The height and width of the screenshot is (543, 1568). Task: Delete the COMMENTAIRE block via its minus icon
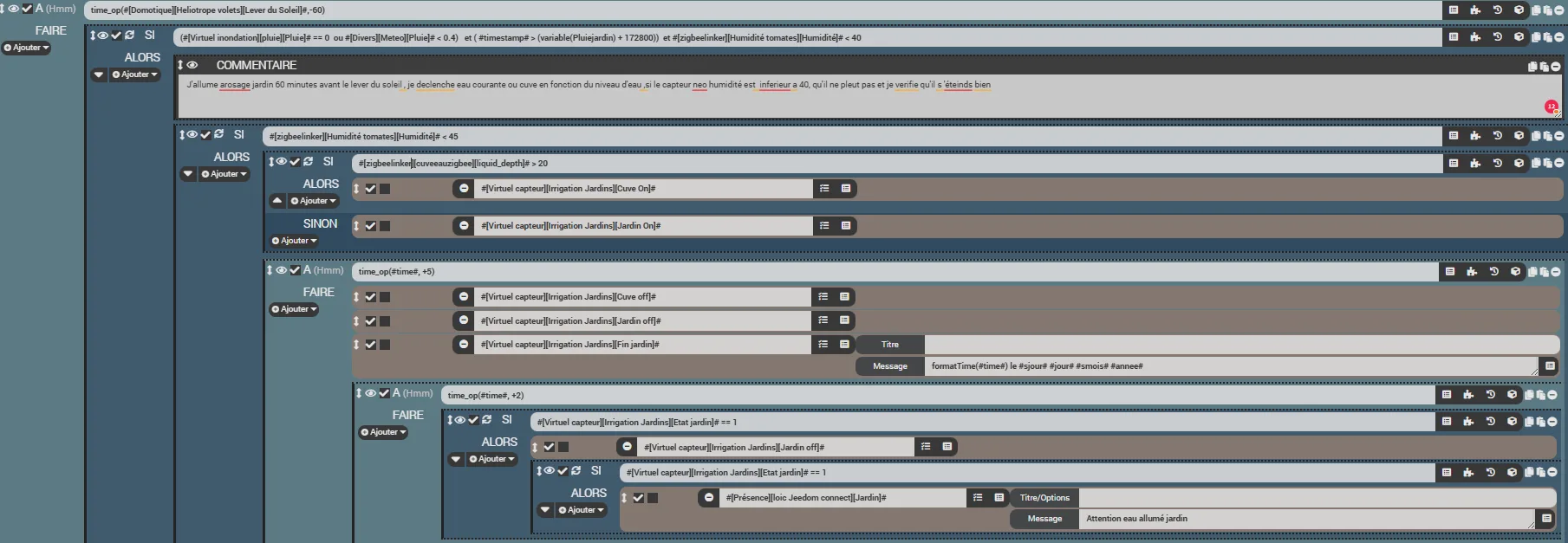[1556, 66]
